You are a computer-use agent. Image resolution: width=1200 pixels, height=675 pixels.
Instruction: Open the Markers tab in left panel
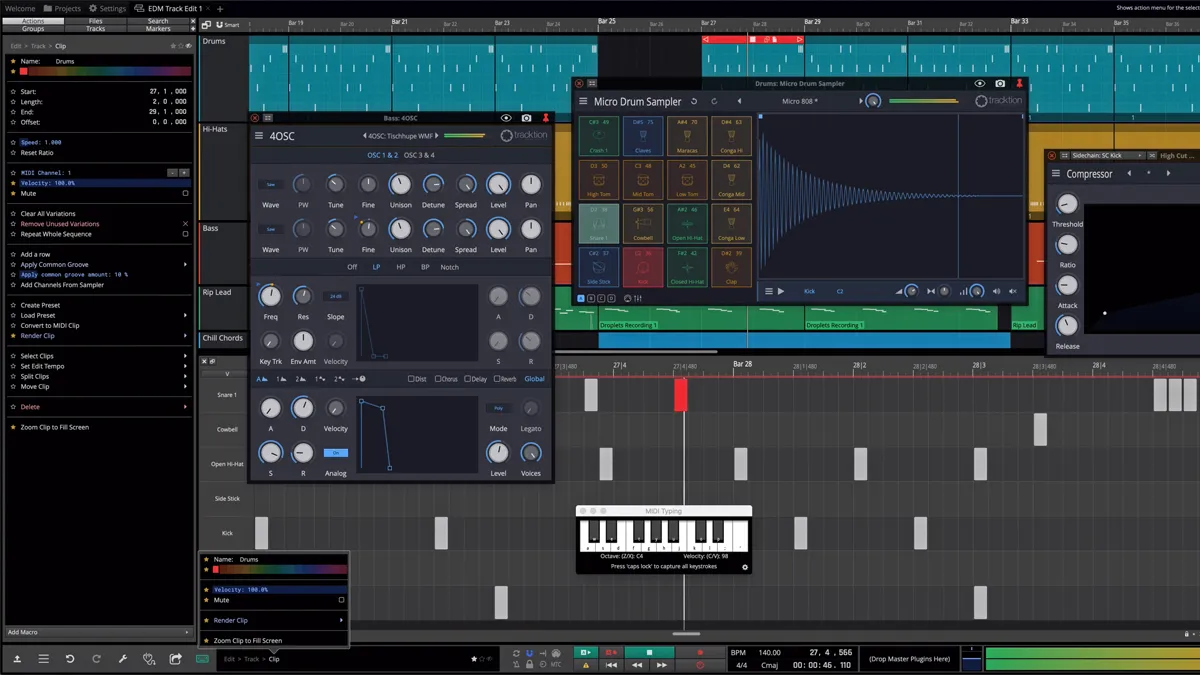point(158,29)
